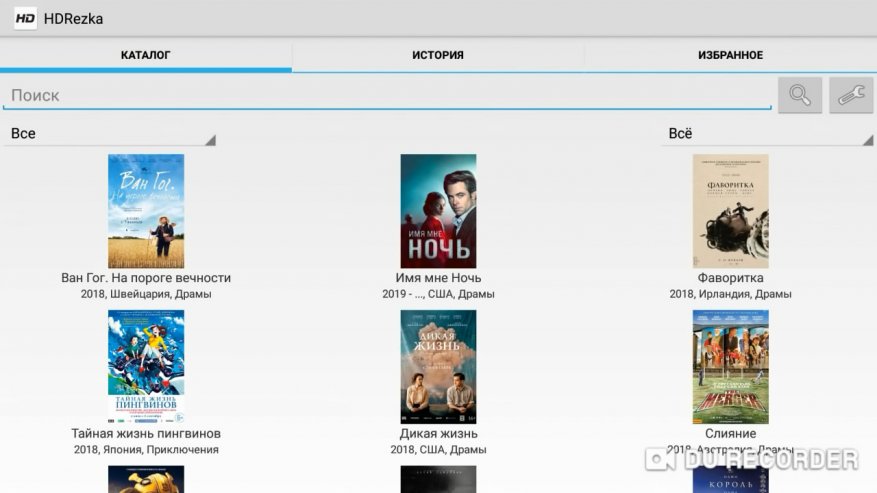Click the text 2018, Ирландия, Драмы
877x493 pixels.
point(730,294)
